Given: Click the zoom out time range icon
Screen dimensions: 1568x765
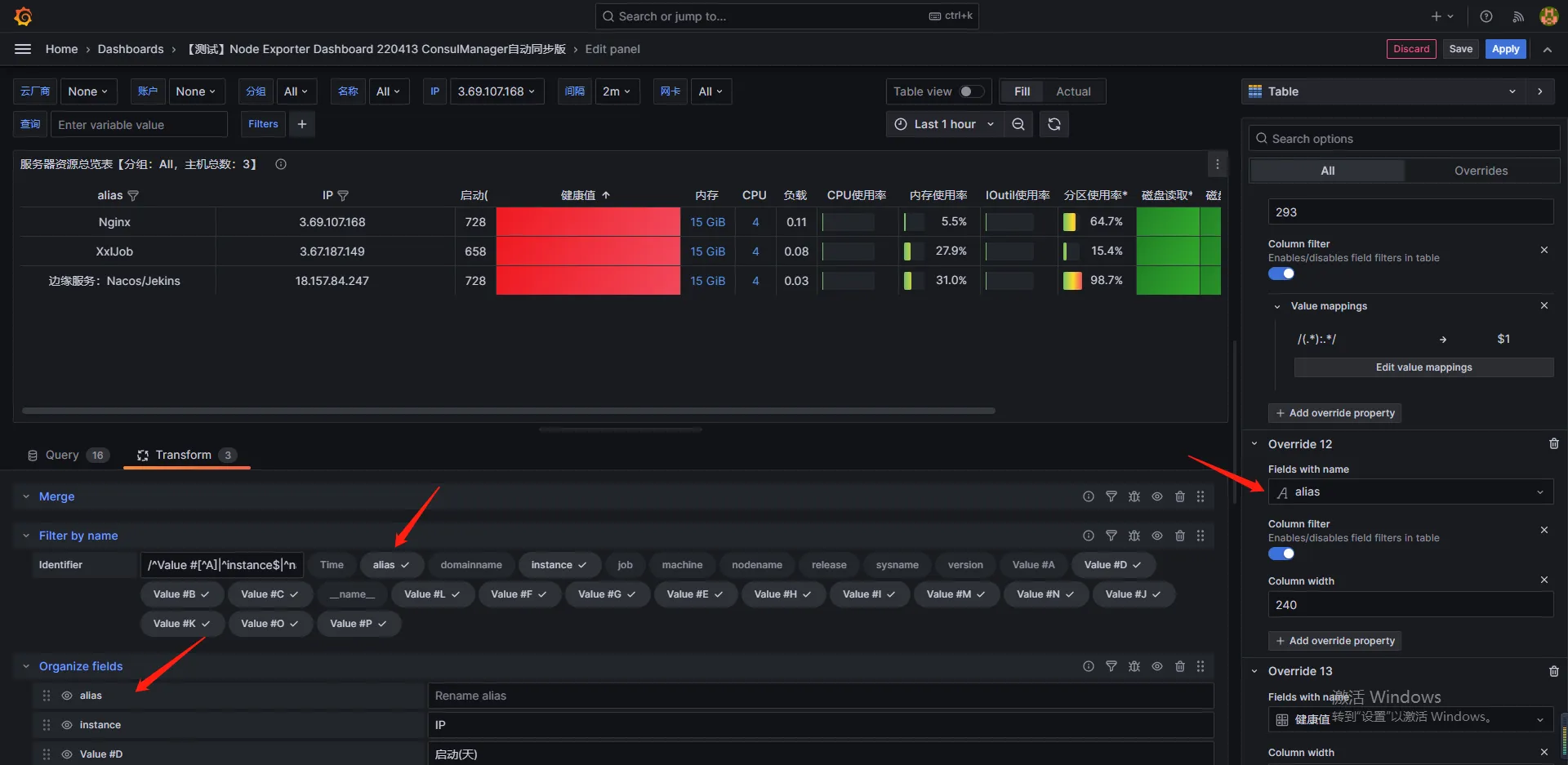Looking at the screenshot, I should pos(1018,124).
